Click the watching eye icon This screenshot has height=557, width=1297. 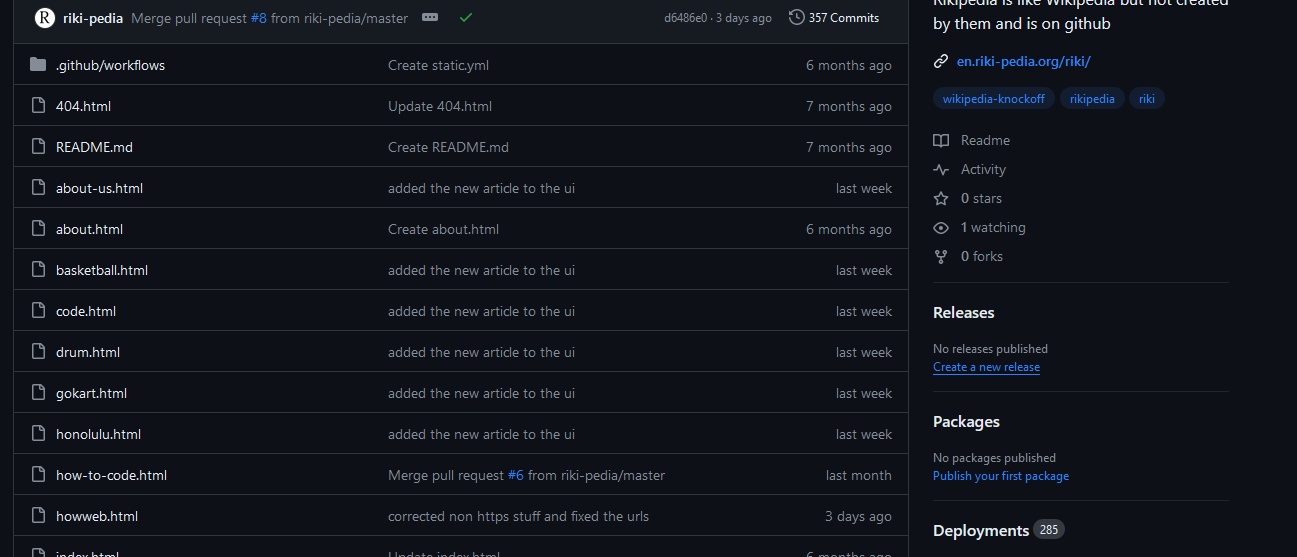941,228
